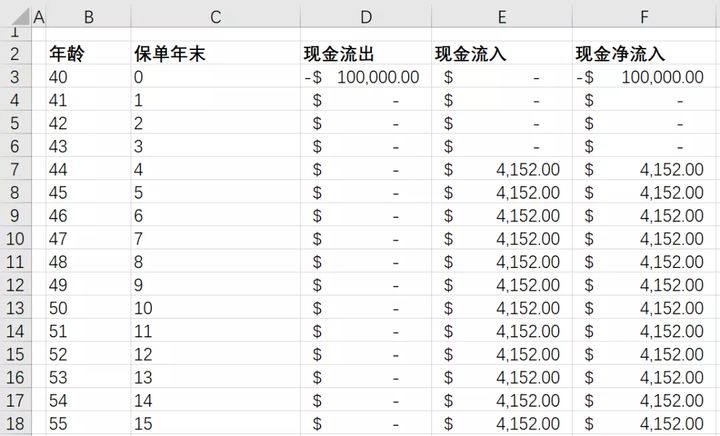Select the 现金流入 header cell
The height and width of the screenshot is (436, 720).
tap(471, 54)
